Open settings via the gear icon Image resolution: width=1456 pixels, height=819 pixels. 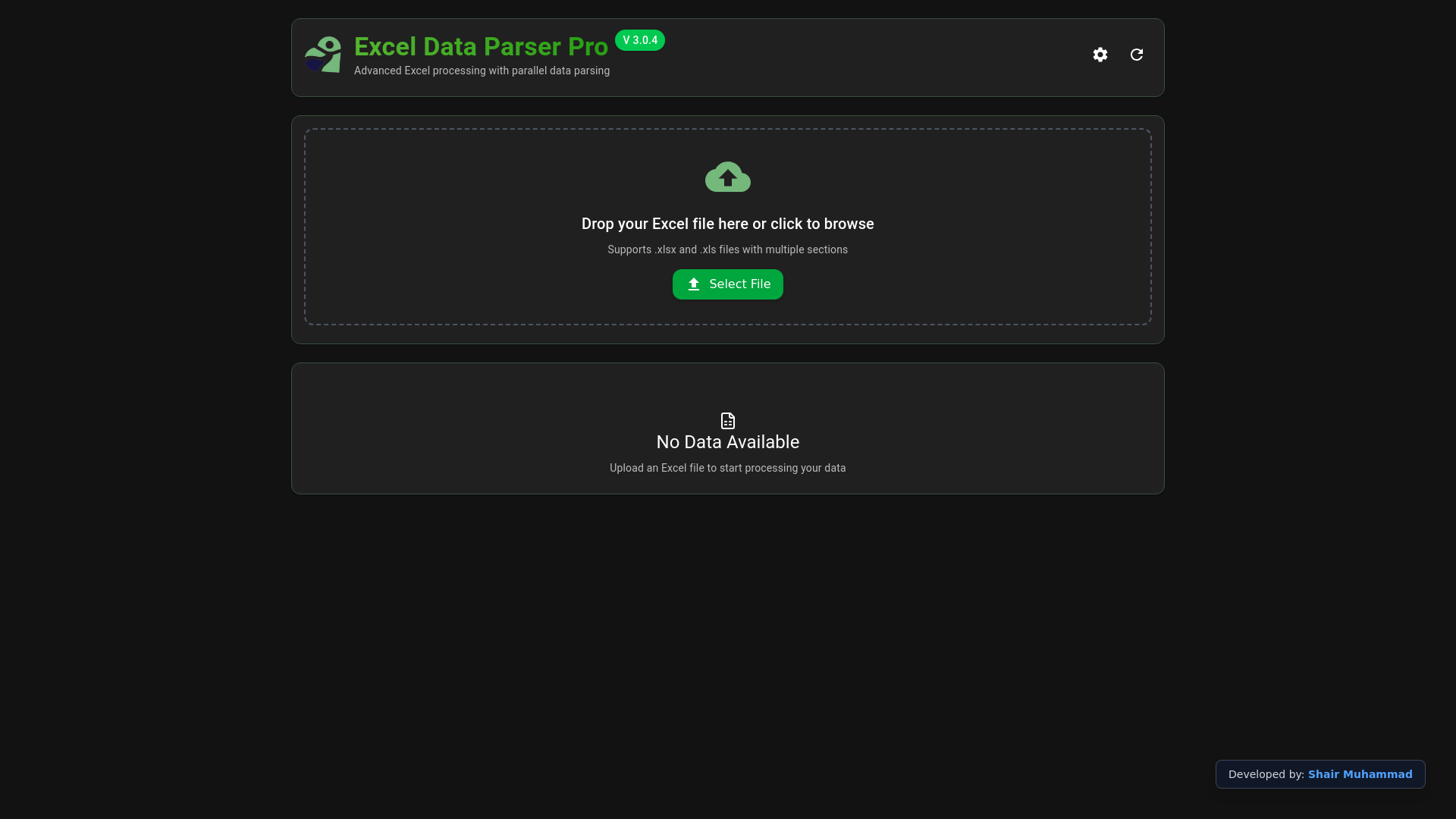click(1100, 55)
